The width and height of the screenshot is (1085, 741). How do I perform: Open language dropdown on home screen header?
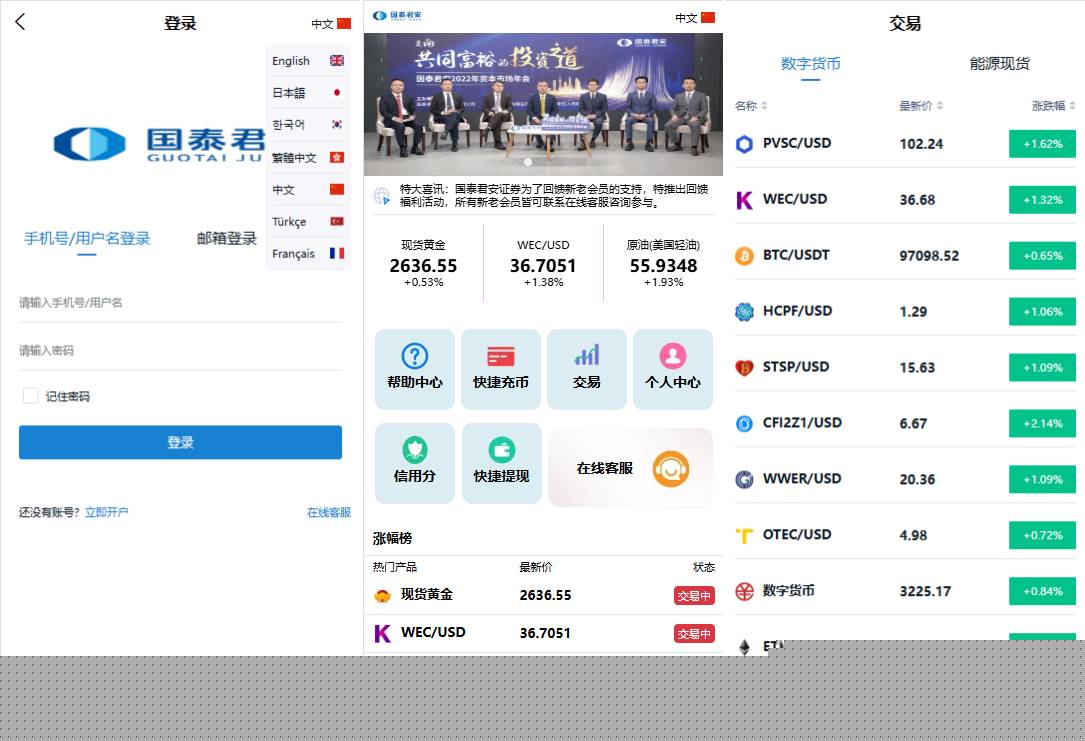(x=695, y=18)
